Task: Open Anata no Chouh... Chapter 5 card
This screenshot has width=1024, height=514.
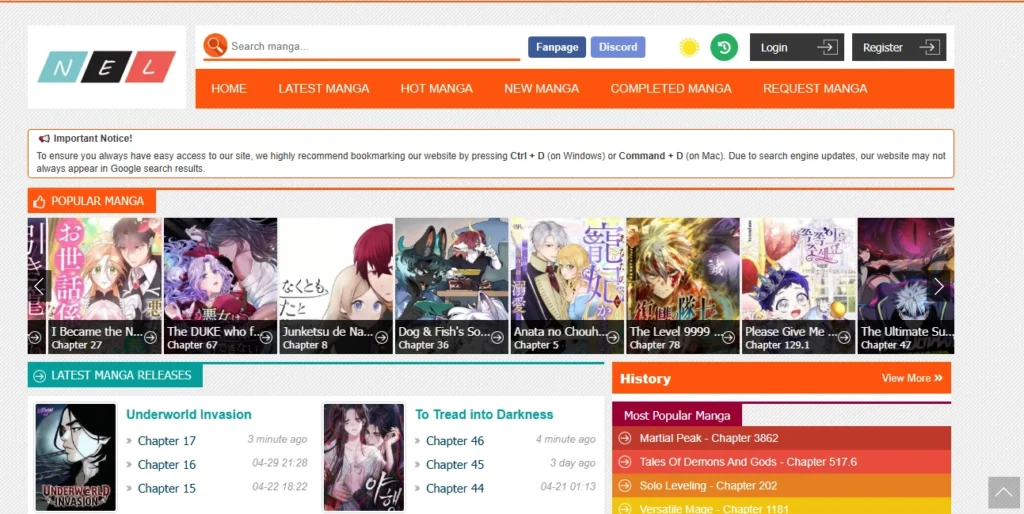Action: [x=568, y=286]
